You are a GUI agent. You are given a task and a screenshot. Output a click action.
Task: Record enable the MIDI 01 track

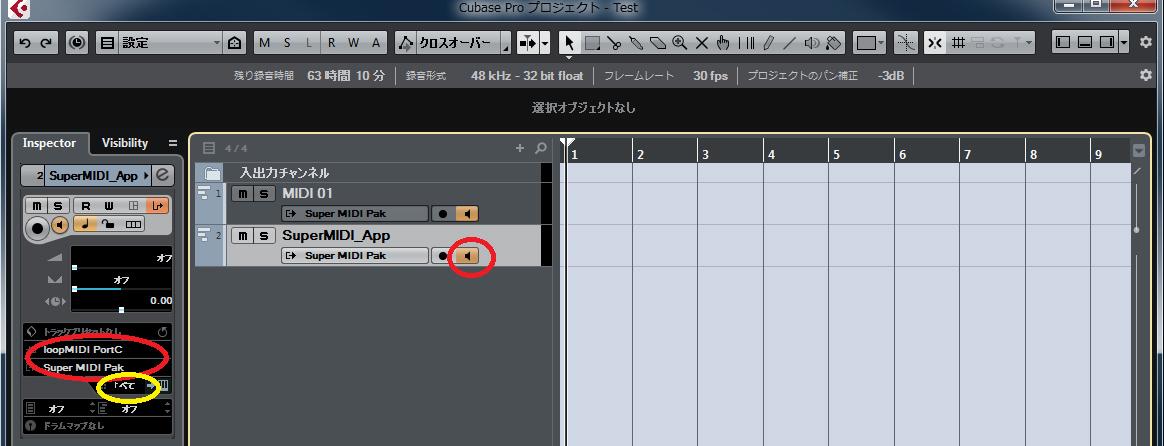coord(443,214)
